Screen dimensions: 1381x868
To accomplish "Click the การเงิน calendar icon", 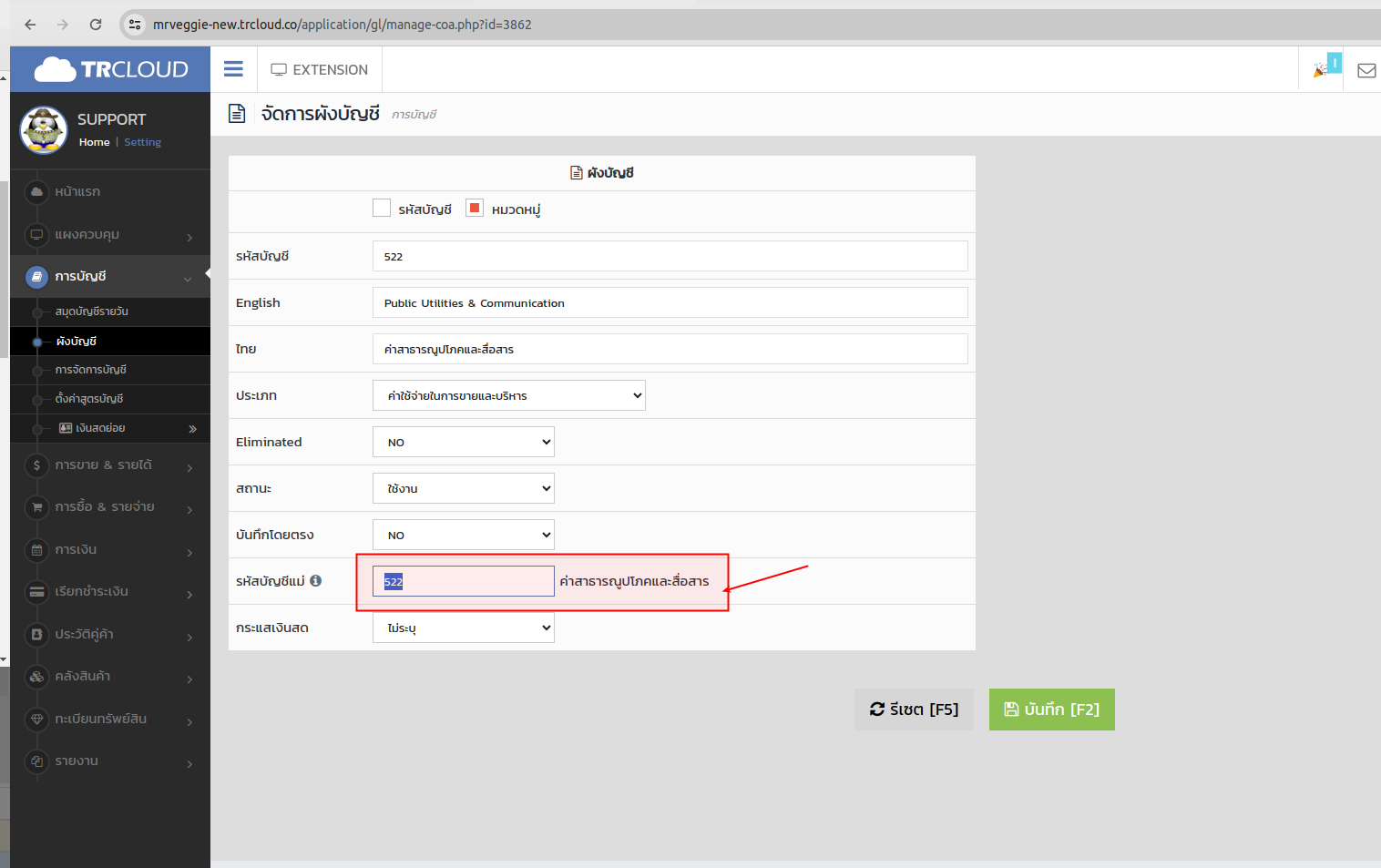I will pos(36,550).
